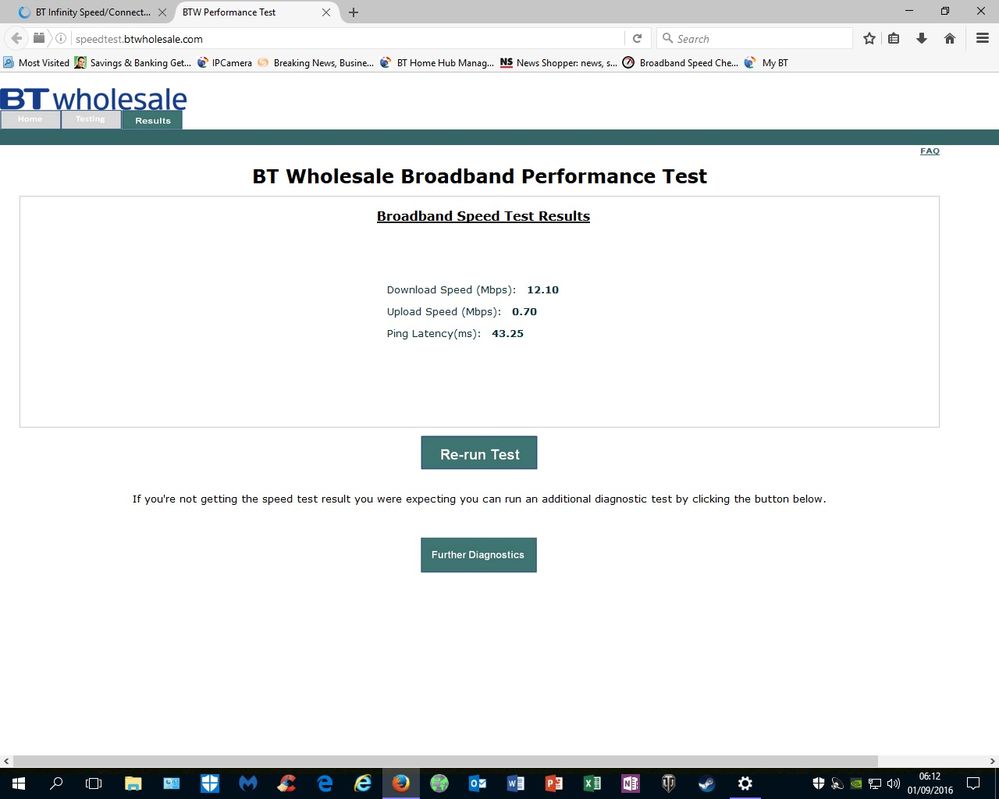Select the Testing tab

tap(90, 120)
